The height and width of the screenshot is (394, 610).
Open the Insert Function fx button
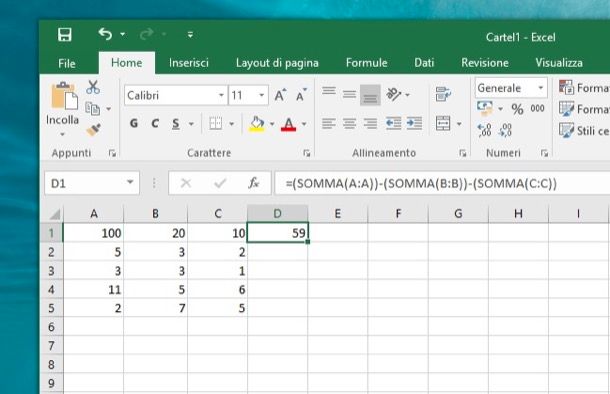point(254,183)
